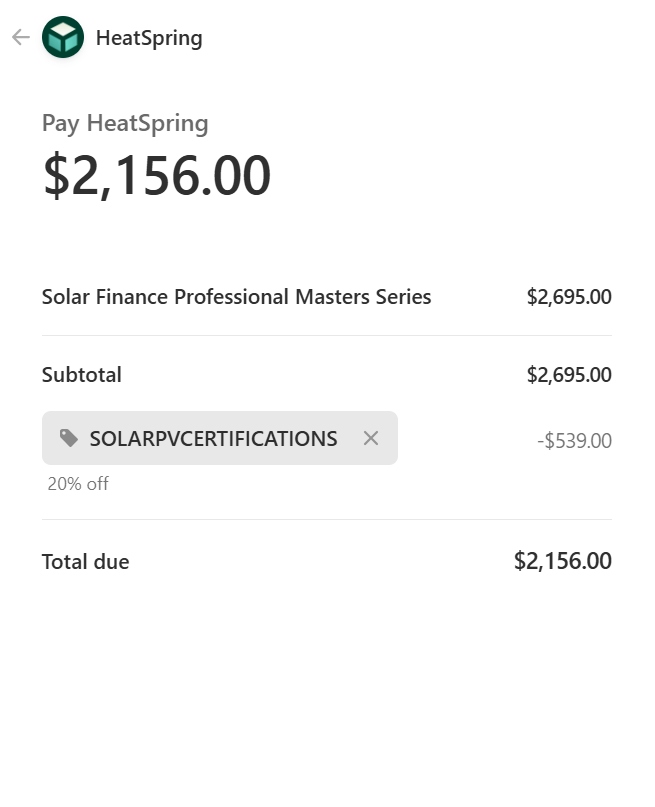Click the HeatSpring merchant name in header
The width and height of the screenshot is (655, 807).
(149, 38)
